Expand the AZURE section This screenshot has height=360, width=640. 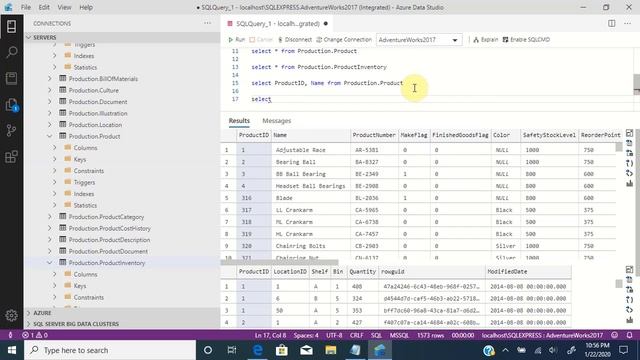coord(122,313)
